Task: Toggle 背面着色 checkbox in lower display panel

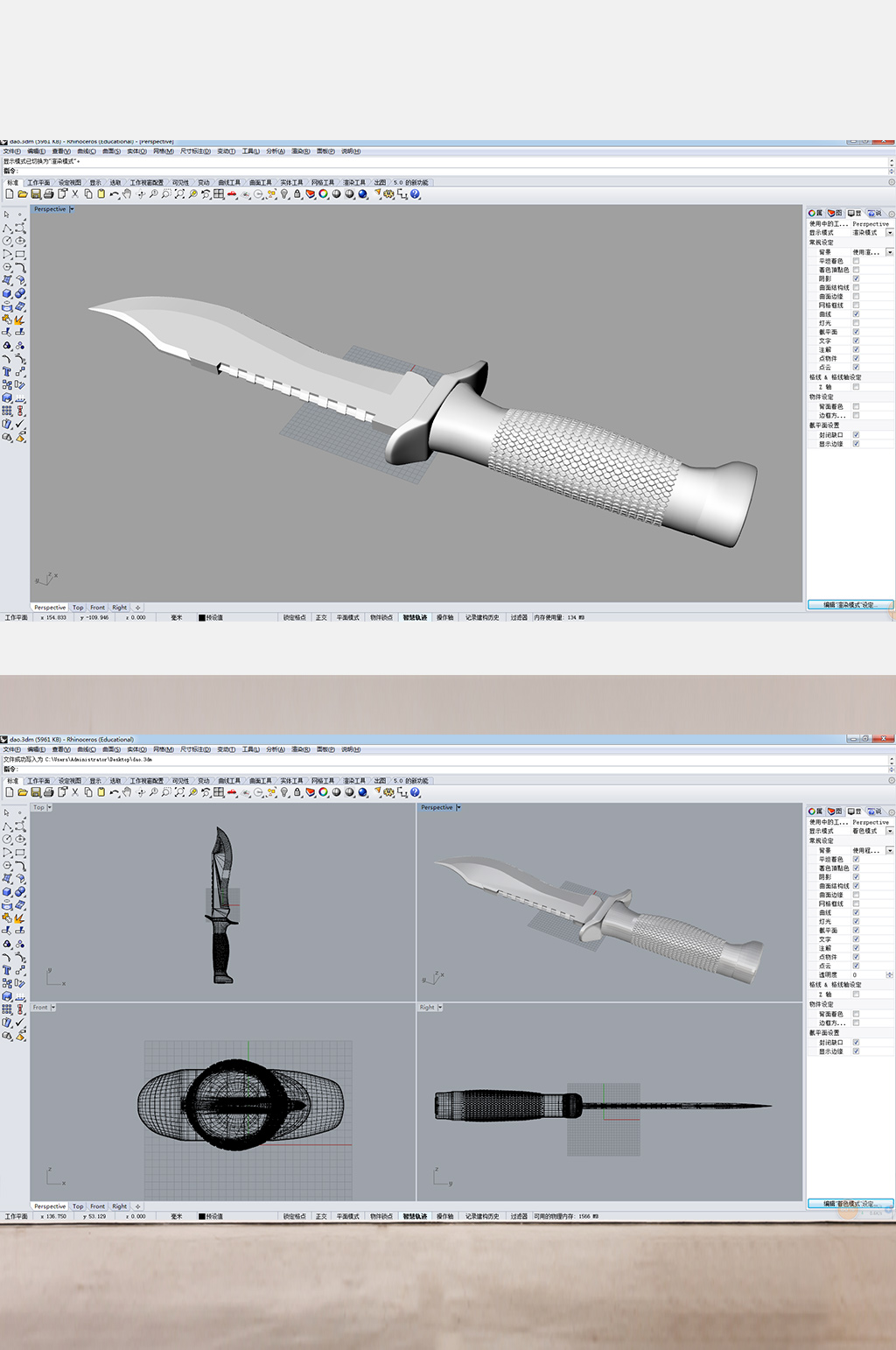Action: [856, 1014]
